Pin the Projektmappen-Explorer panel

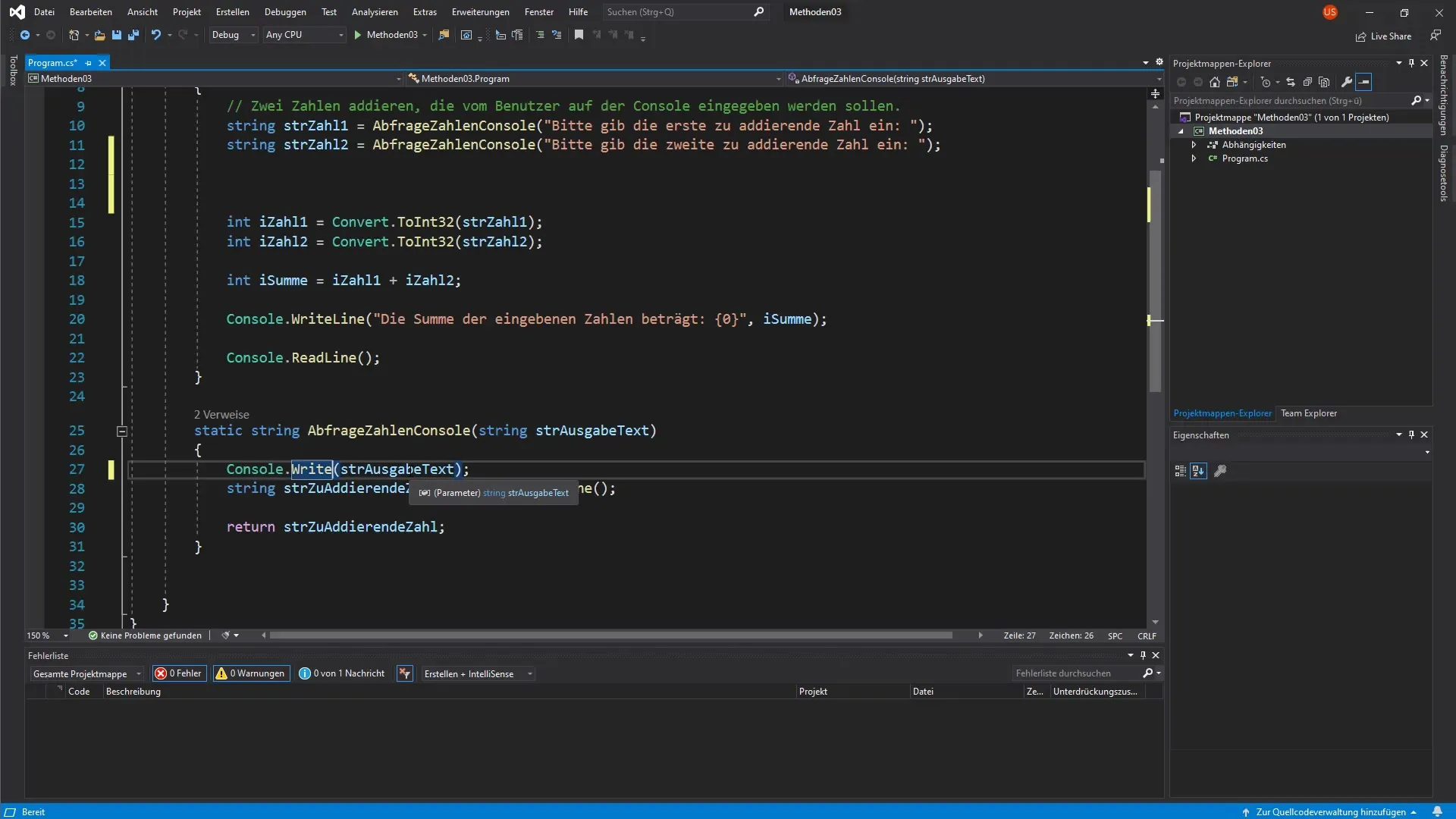point(1411,63)
